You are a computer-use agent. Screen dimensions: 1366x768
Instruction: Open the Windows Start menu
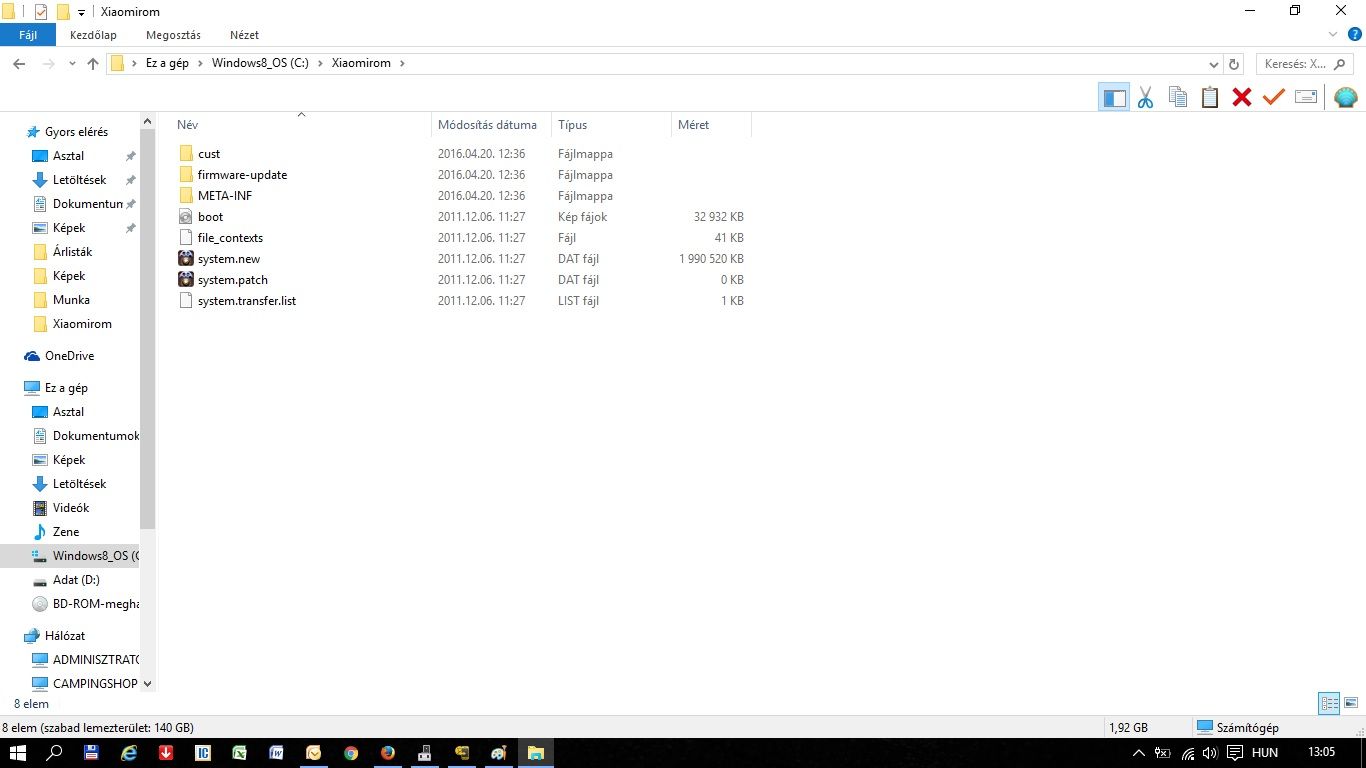(18, 753)
